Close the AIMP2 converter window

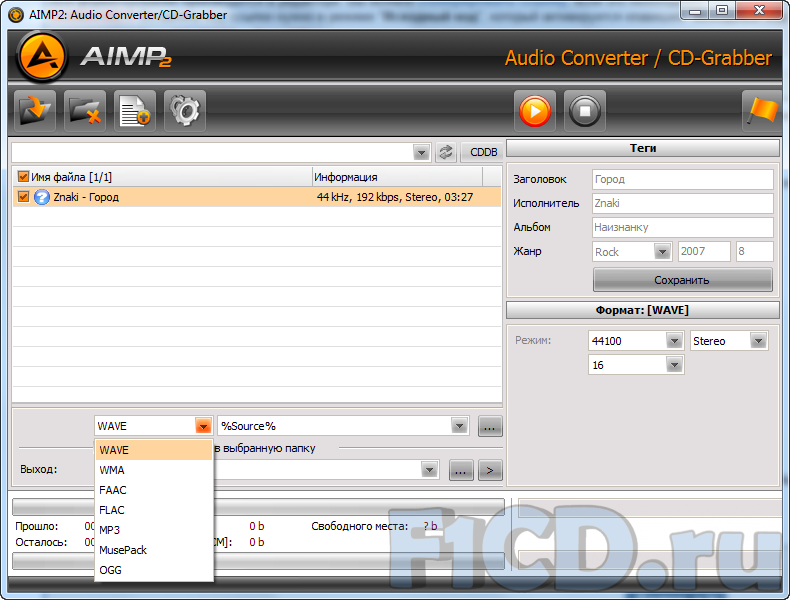click(x=759, y=11)
